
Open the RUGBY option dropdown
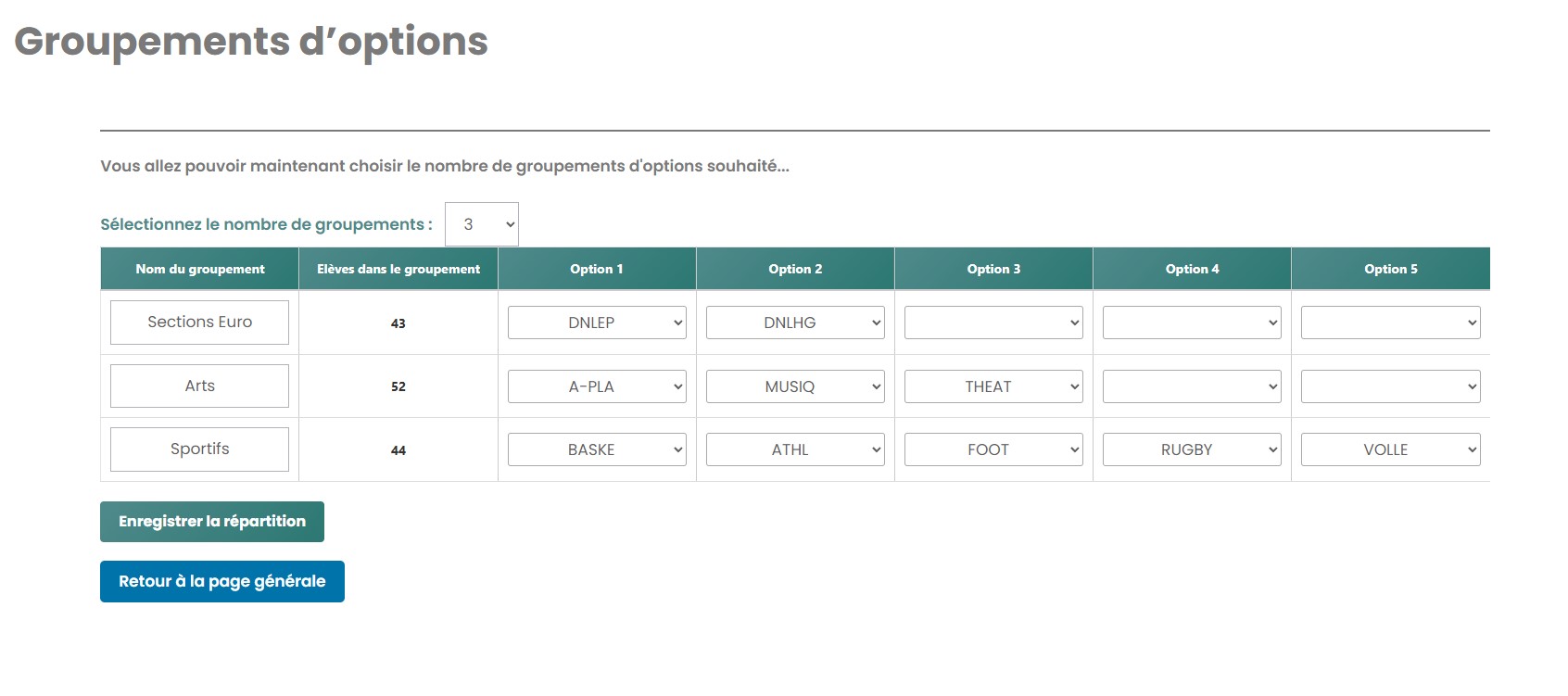click(x=1191, y=449)
